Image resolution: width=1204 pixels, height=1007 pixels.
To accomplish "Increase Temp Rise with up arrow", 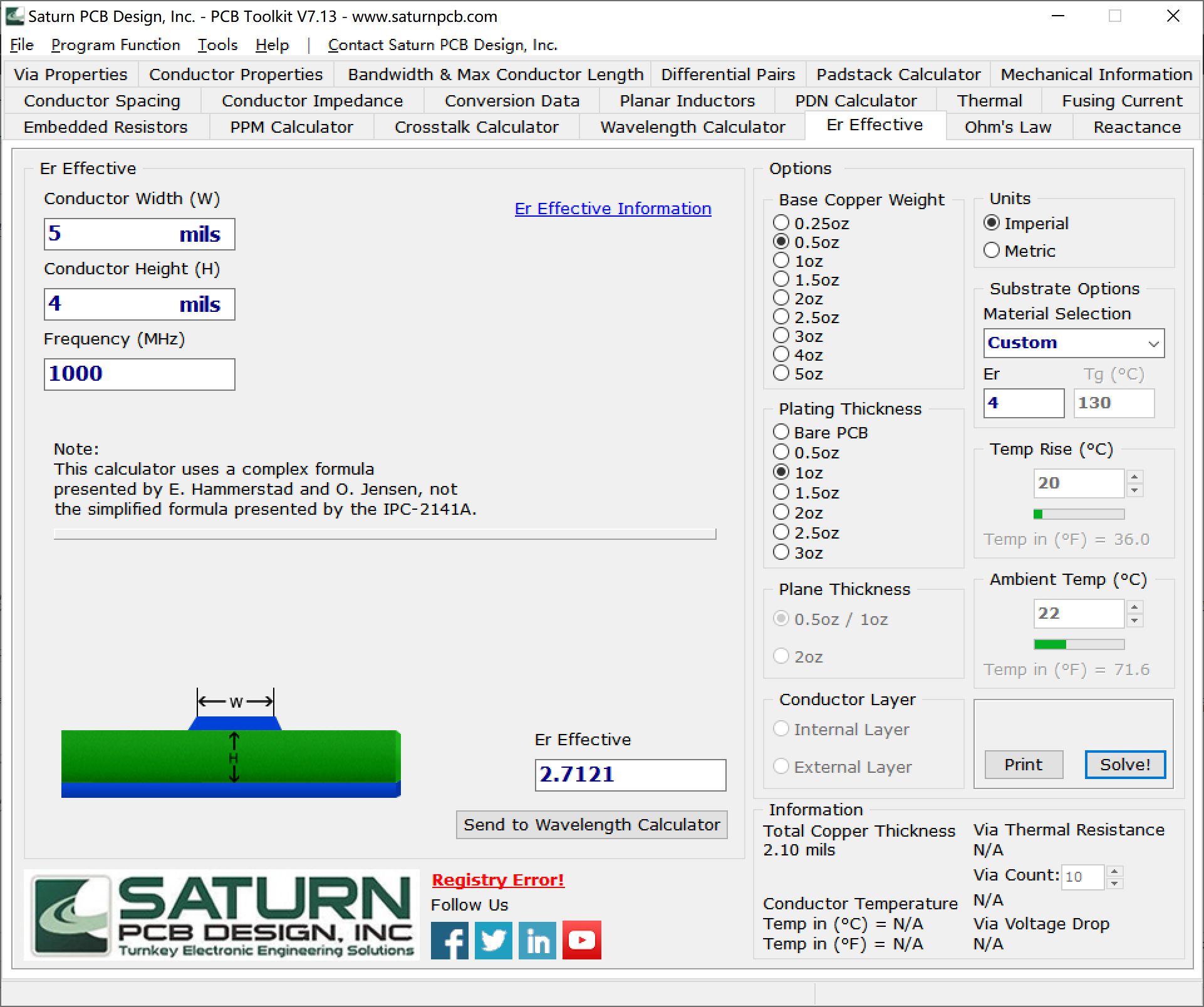I will pos(1134,477).
